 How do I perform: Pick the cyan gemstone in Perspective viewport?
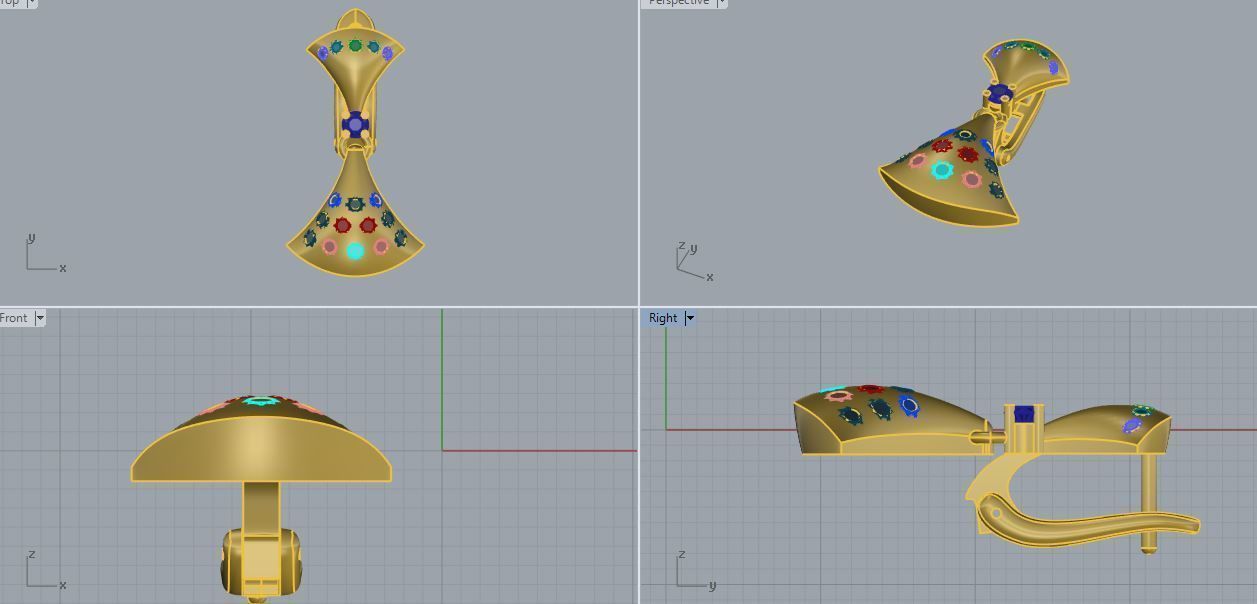pos(942,171)
